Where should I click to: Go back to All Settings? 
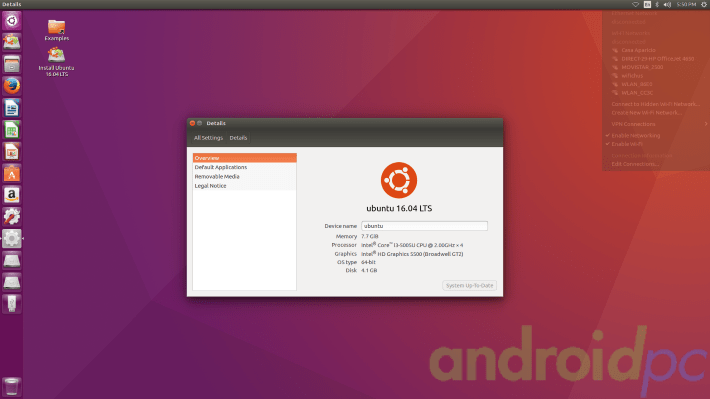pos(208,138)
